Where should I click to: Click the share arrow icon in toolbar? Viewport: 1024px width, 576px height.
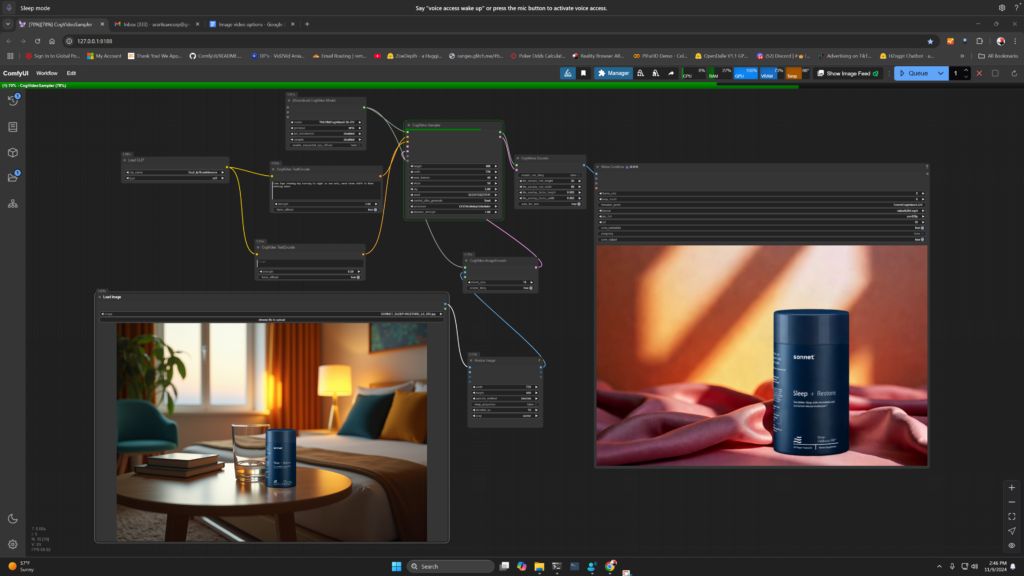[x=671, y=73]
